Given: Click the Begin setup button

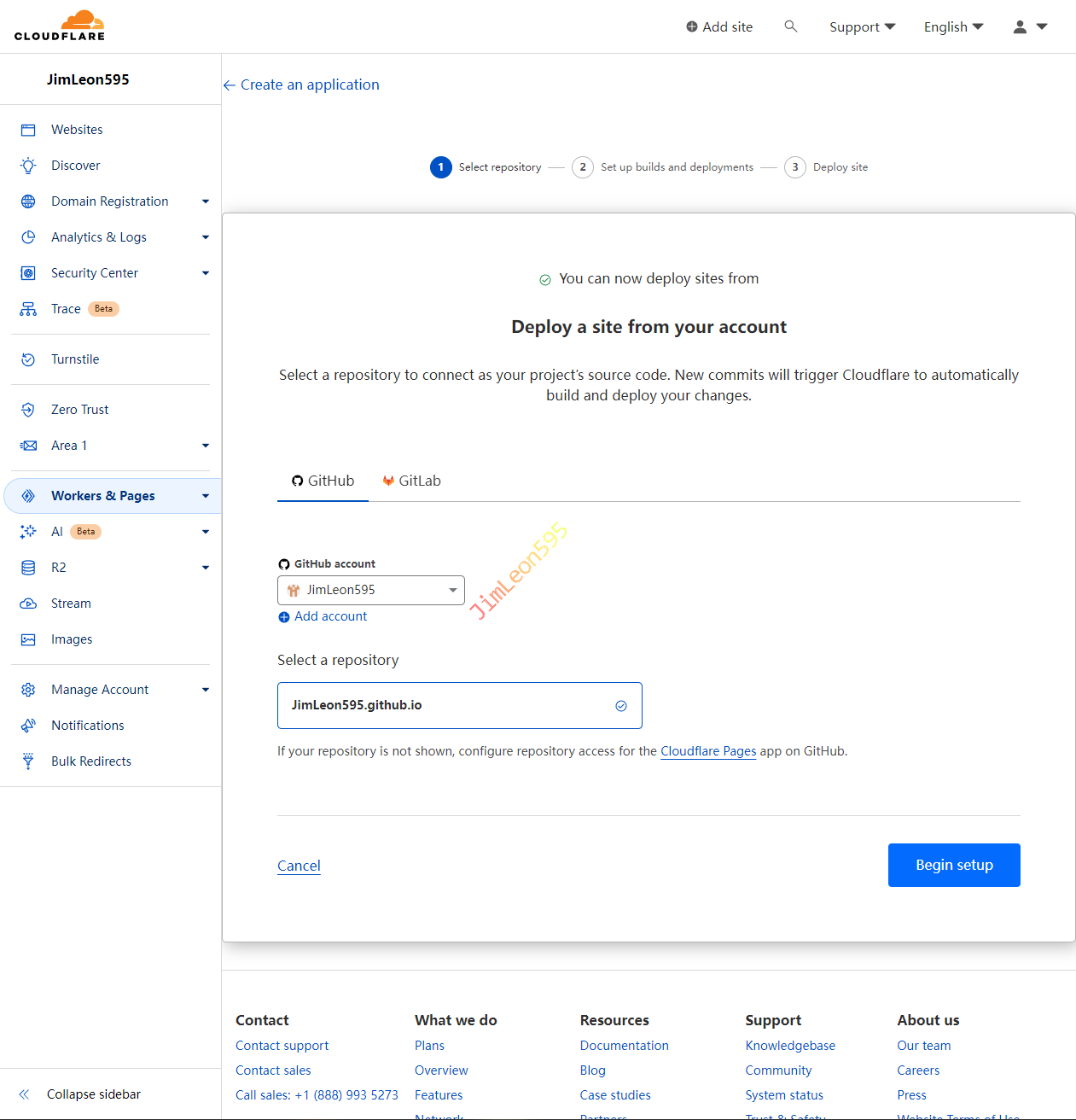Looking at the screenshot, I should 953,865.
